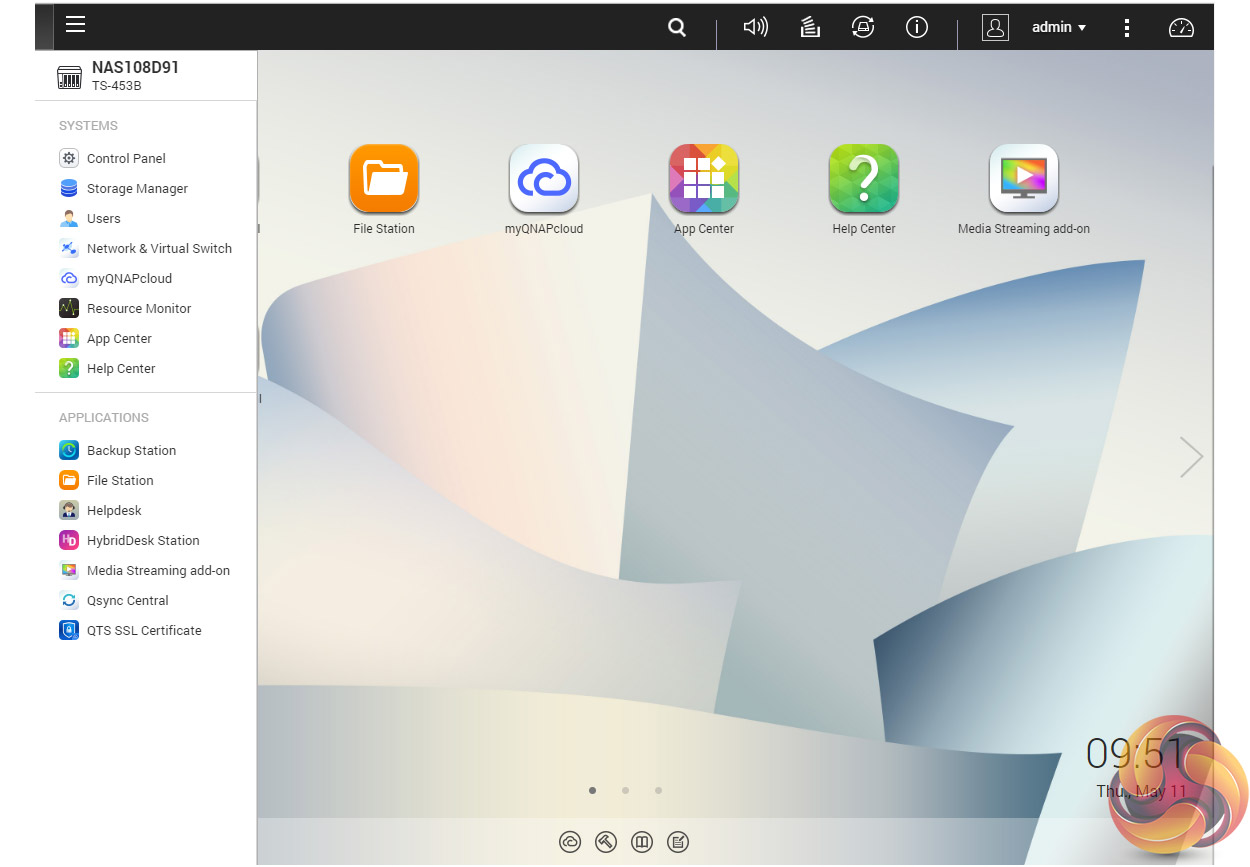Open background tasks stack icon
This screenshot has height=867, width=1250.
coord(810,28)
